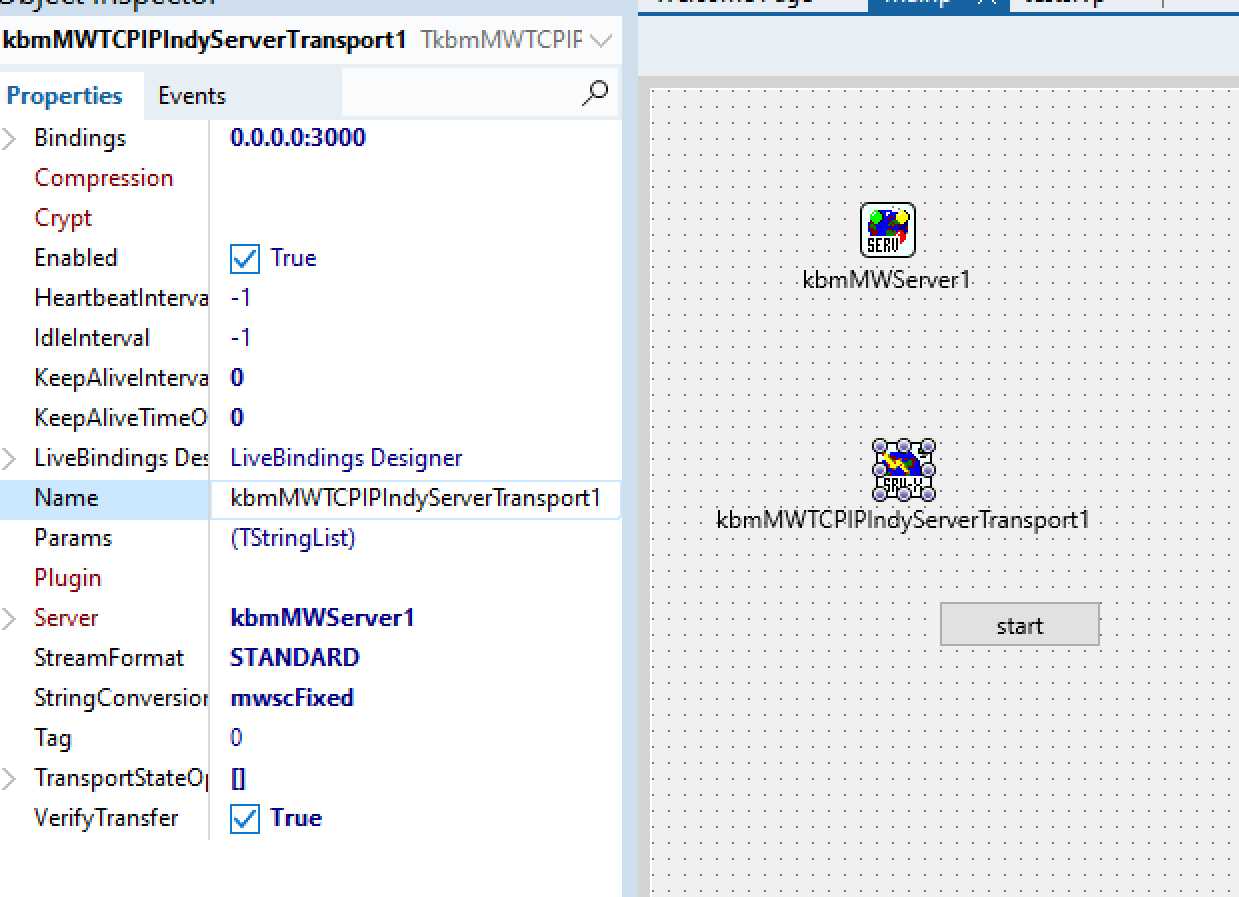This screenshot has height=897, width=1239.
Task: Select the StreamFormat property label
Action: click(109, 658)
